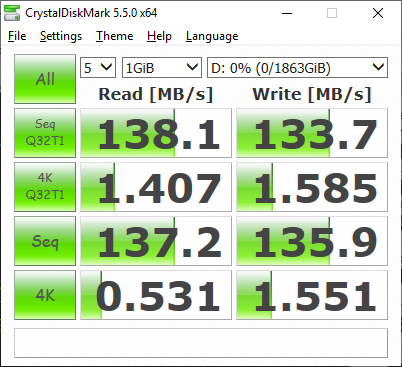Close the CrystalDiskMark window
Image resolution: width=402 pixels, height=367 pixels.
click(378, 13)
